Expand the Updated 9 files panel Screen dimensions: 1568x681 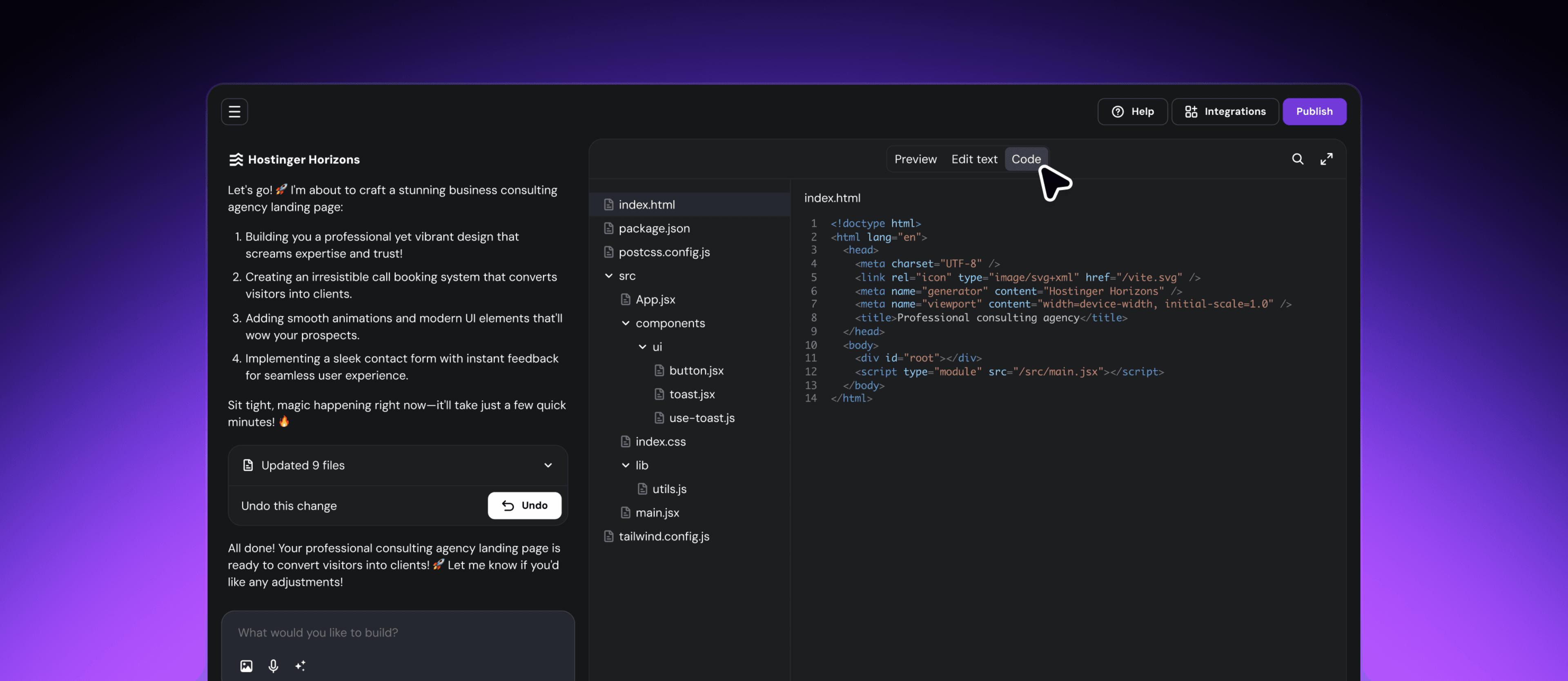tap(547, 465)
